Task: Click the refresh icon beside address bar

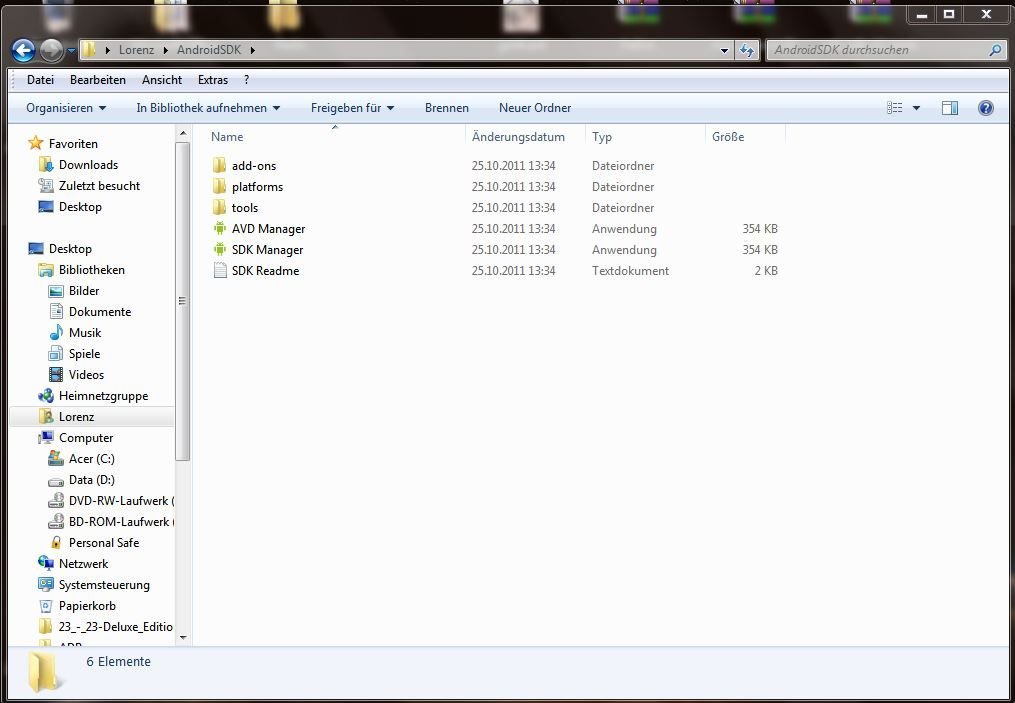Action: 747,50
